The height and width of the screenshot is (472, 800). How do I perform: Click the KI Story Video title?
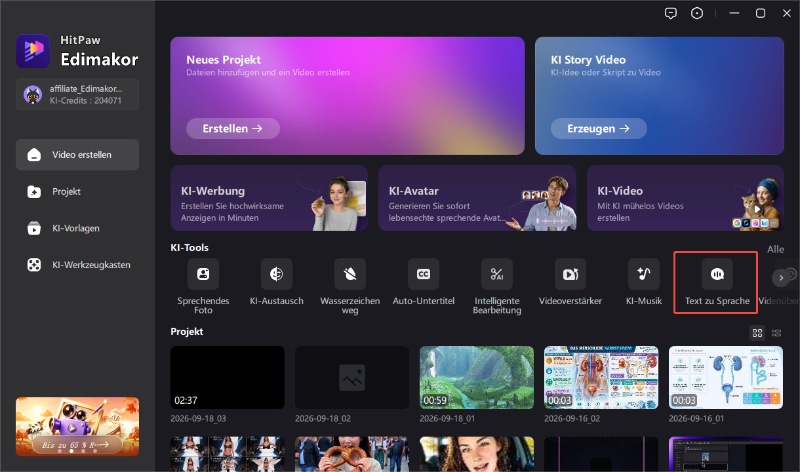588,60
